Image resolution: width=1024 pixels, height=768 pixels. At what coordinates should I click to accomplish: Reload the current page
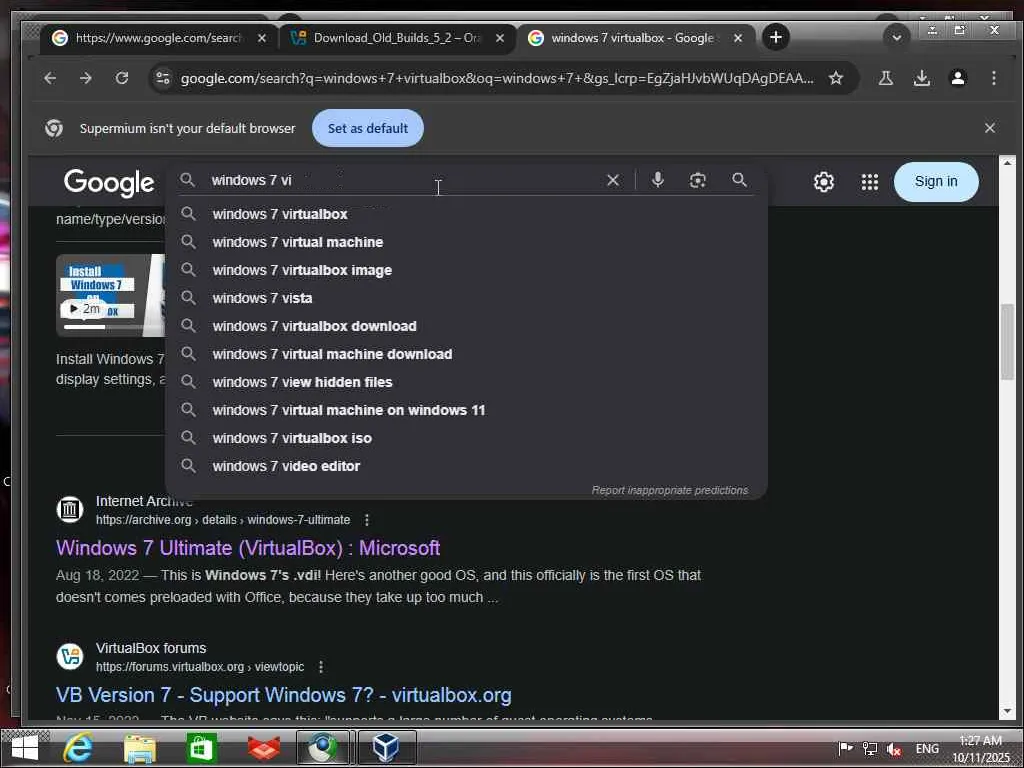[121, 78]
